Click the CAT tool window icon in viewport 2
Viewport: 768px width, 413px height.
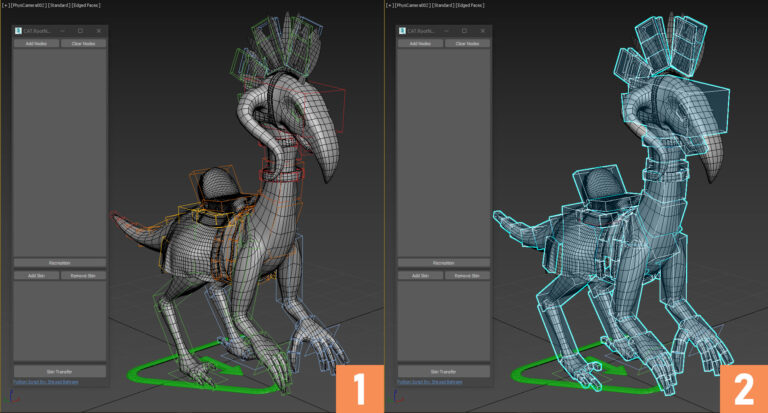(x=402, y=31)
